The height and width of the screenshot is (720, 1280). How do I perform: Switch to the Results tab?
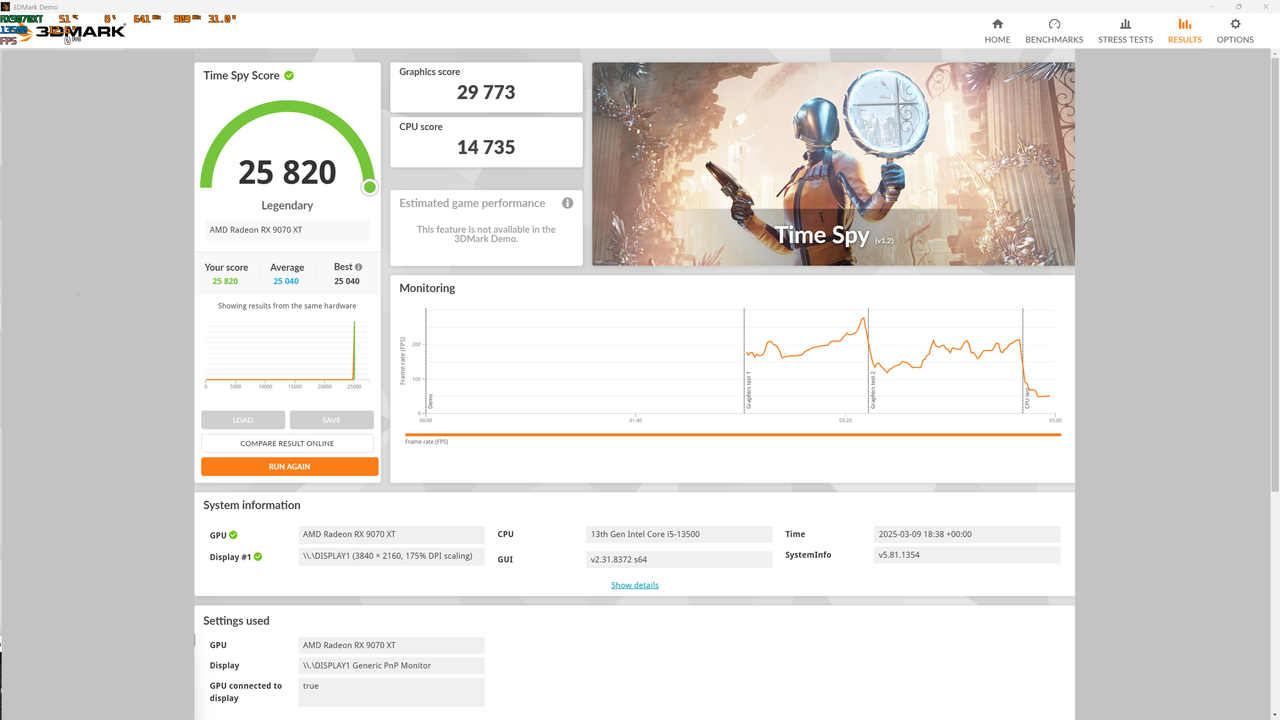pyautogui.click(x=1185, y=31)
